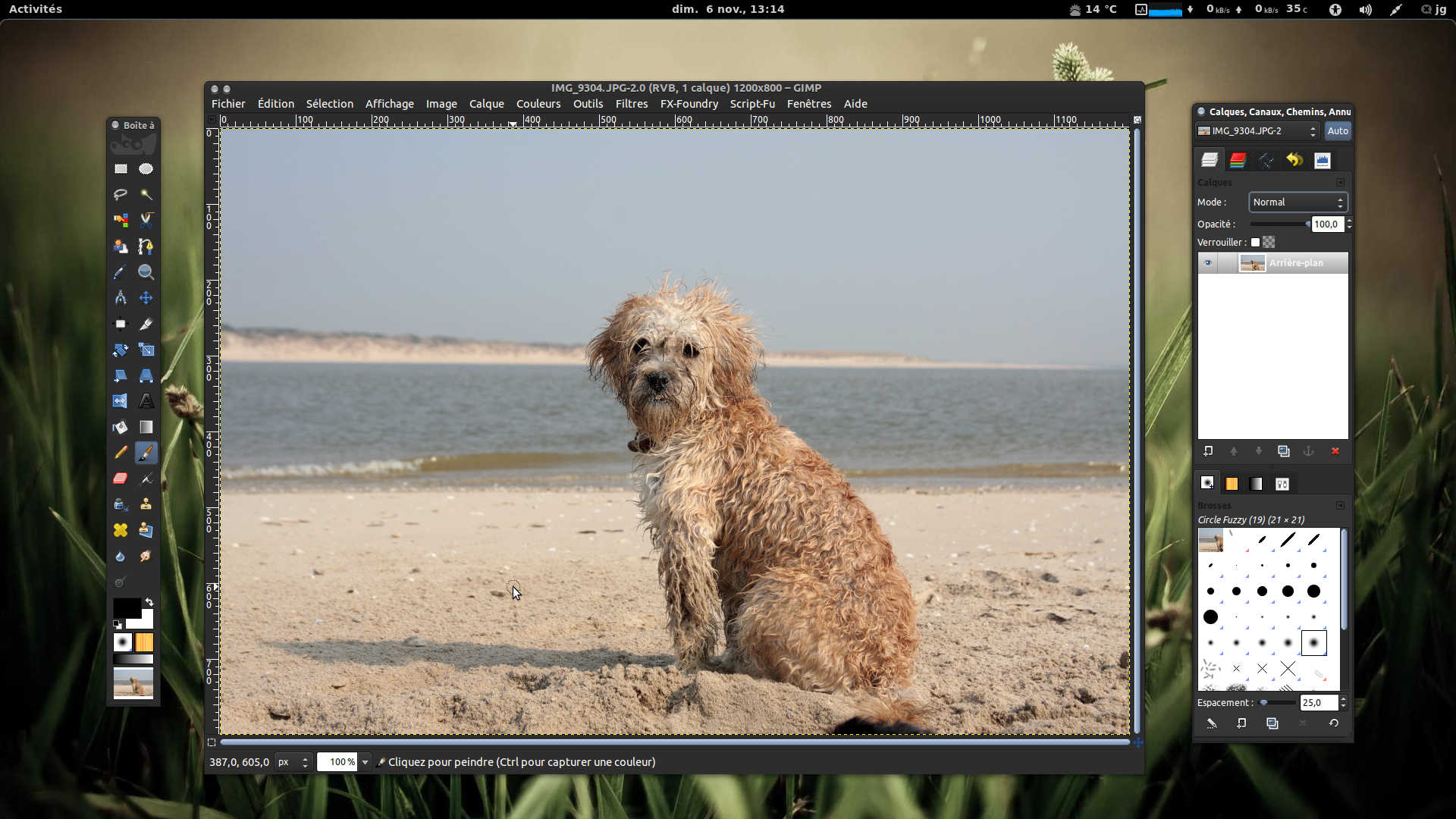Image resolution: width=1456 pixels, height=819 pixels.
Task: Open the IMG_9304.JPG-2 image selector
Action: (x=1257, y=131)
